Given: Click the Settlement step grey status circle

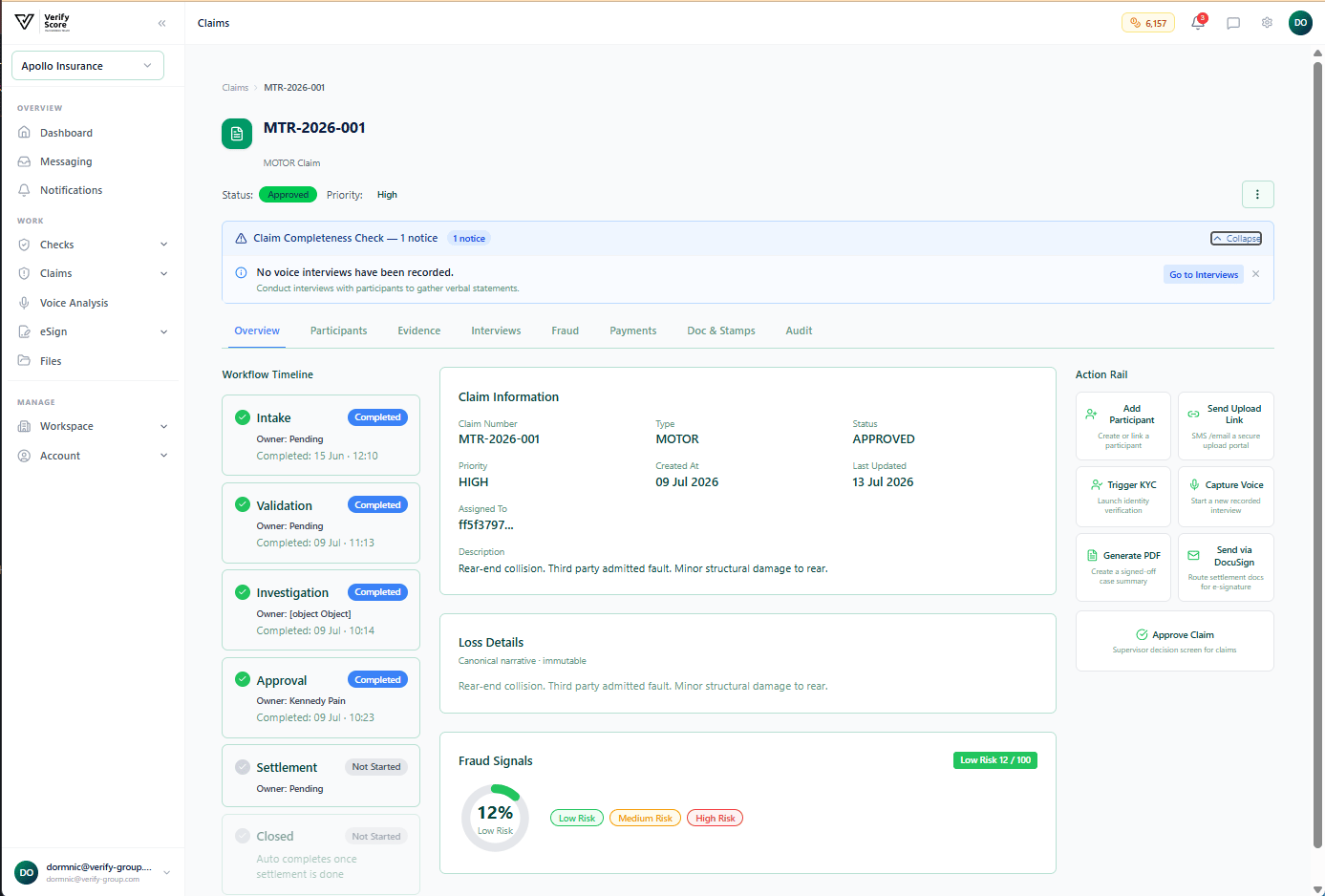Looking at the screenshot, I should [243, 767].
